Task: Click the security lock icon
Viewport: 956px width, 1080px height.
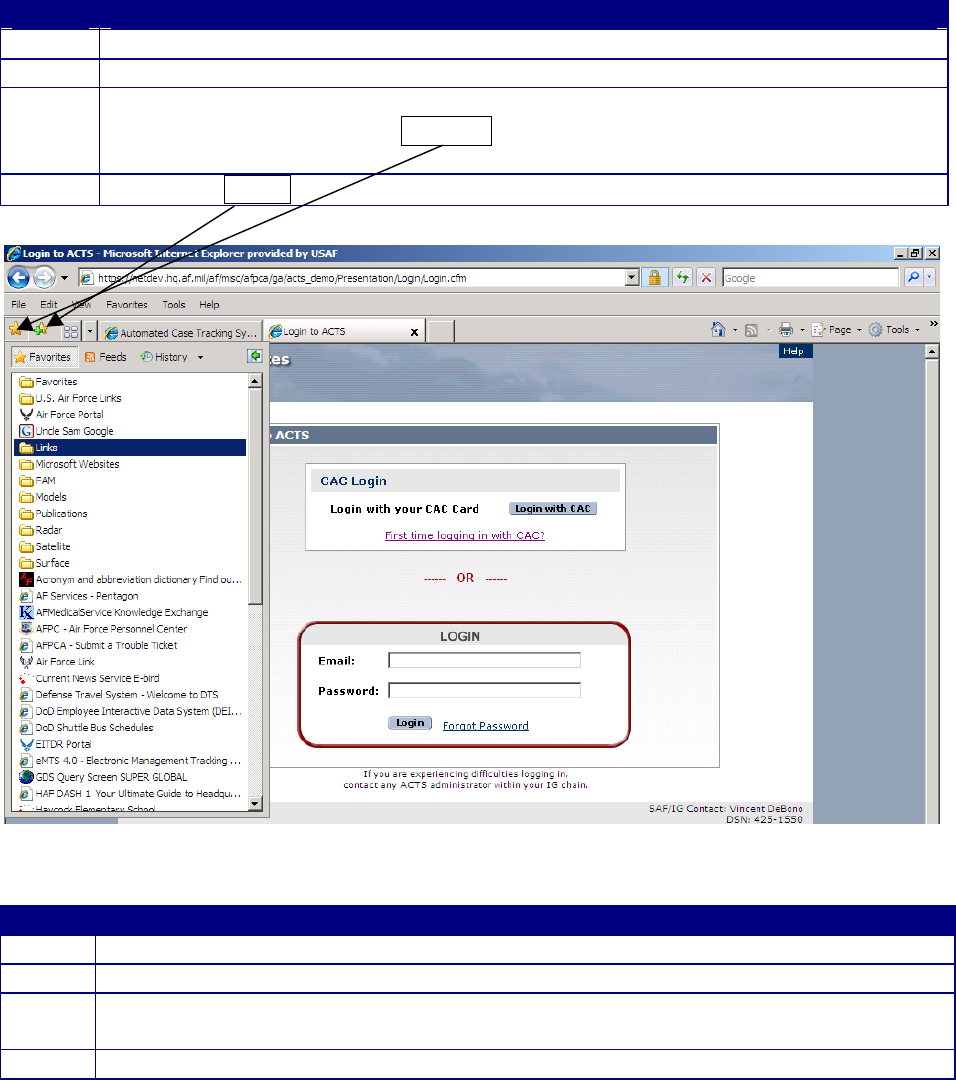Action: pyautogui.click(x=654, y=278)
